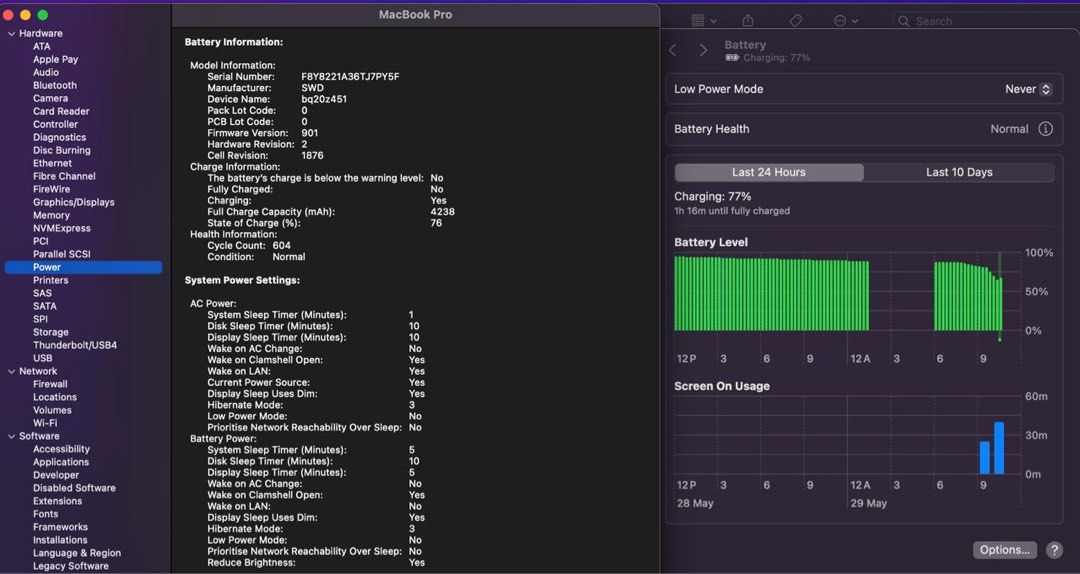Screen dimensions: 1080x574
Task: Open the Low Power Mode Never dropdown
Action: (1028, 89)
